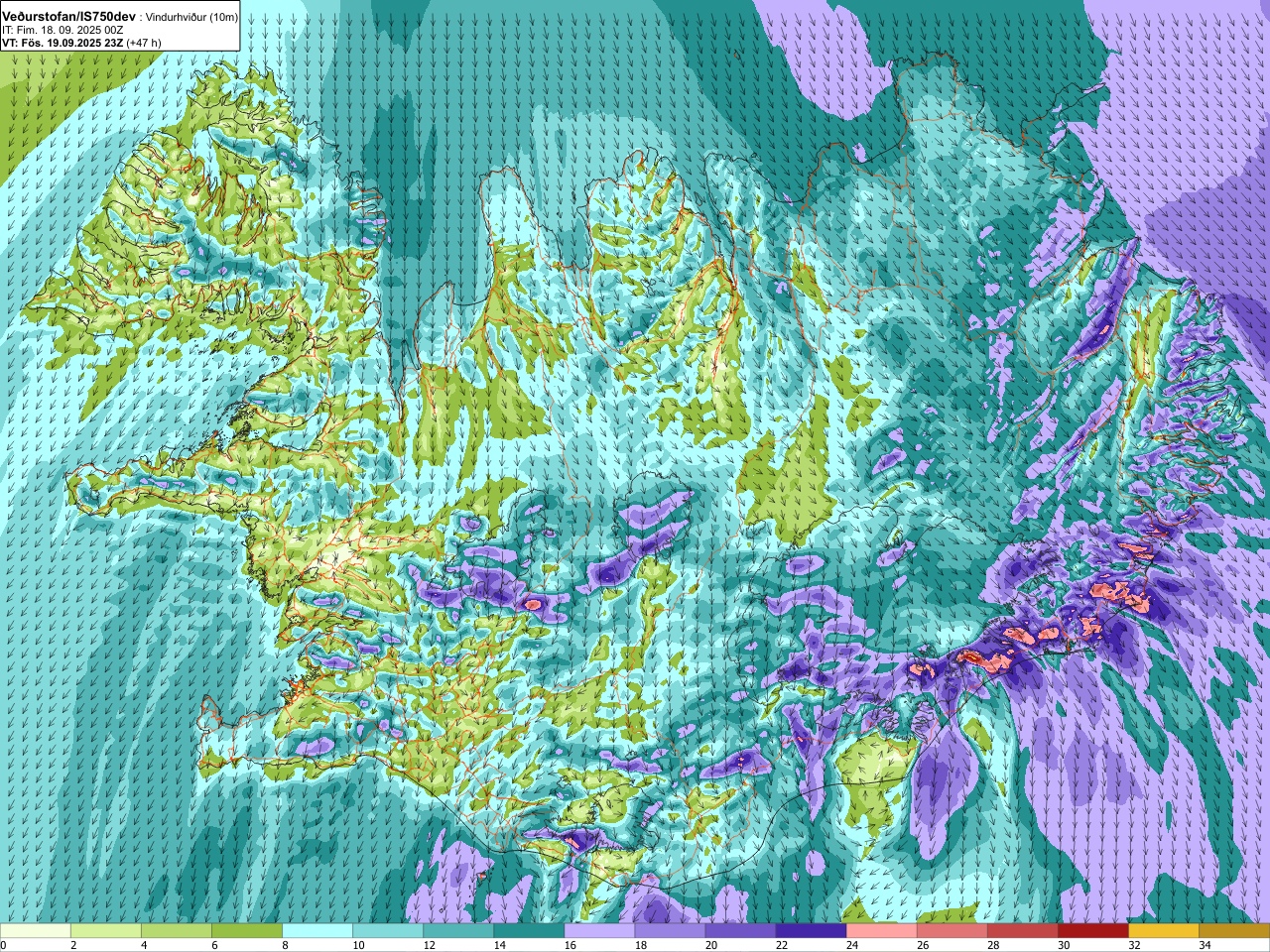Click the "Veðurstofan/IS750dev" title text
This screenshot has width=1270, height=952.
click(x=69, y=17)
